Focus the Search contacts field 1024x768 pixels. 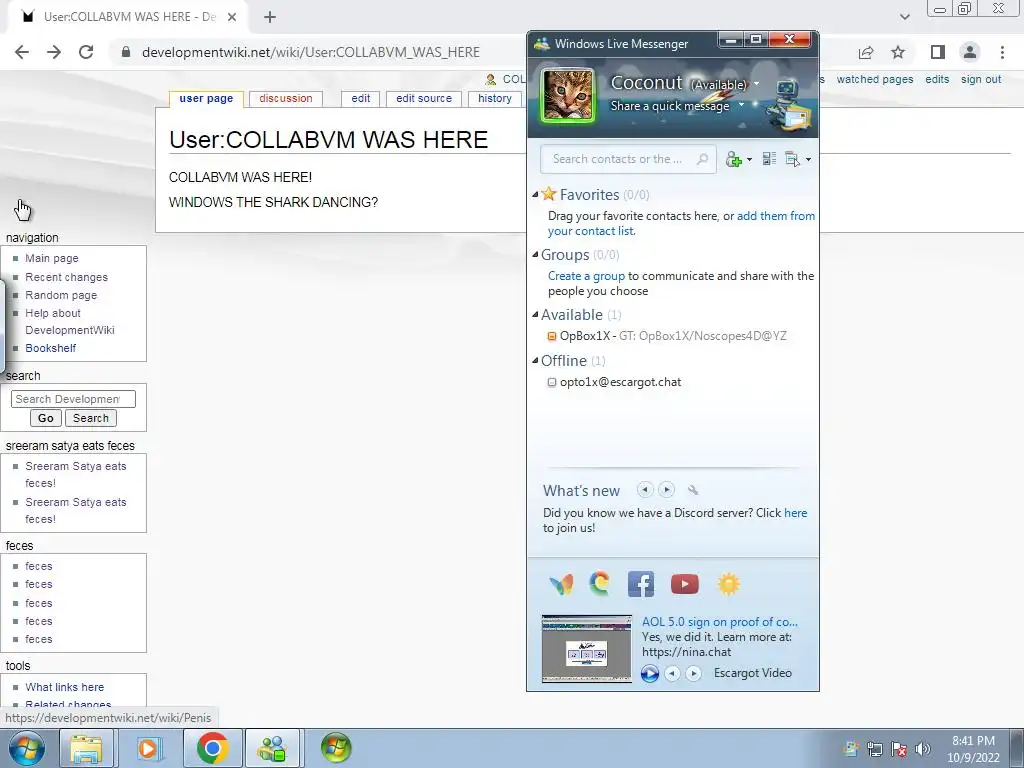(628, 159)
